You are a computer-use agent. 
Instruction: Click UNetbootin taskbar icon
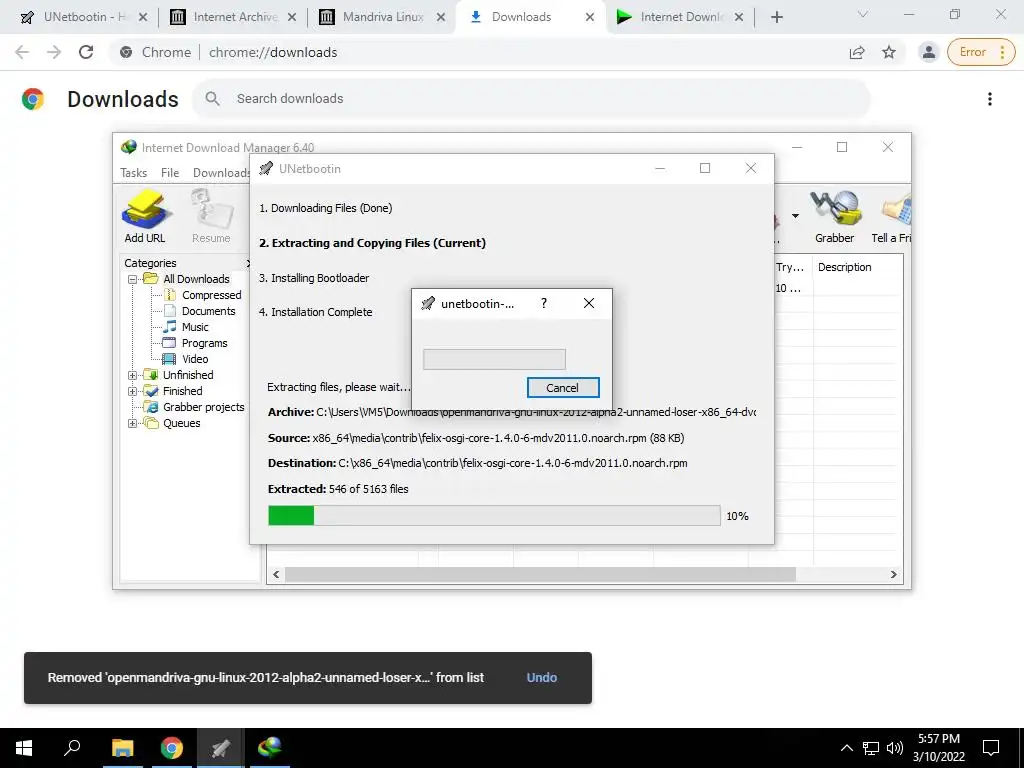pos(221,748)
